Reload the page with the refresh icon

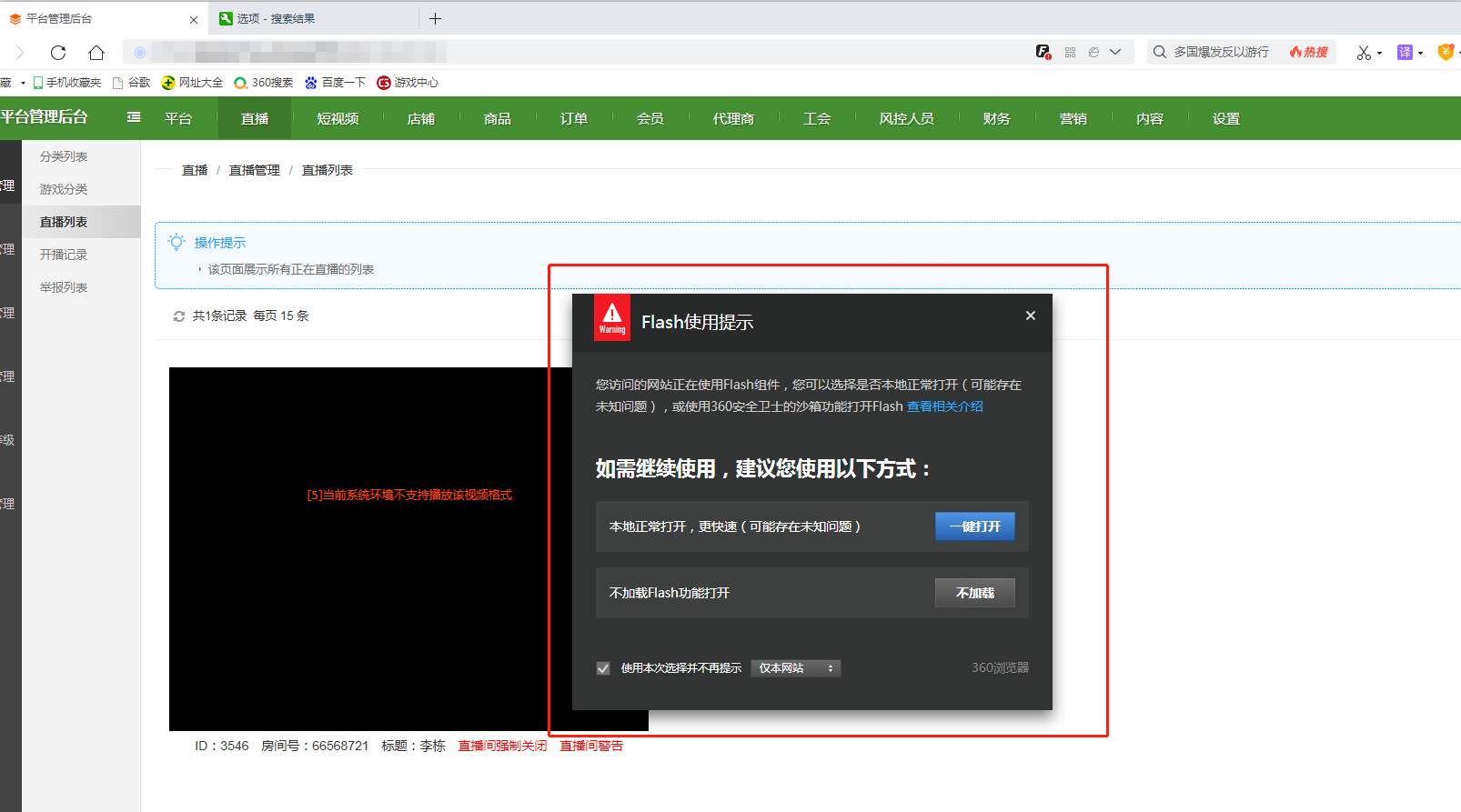(58, 53)
